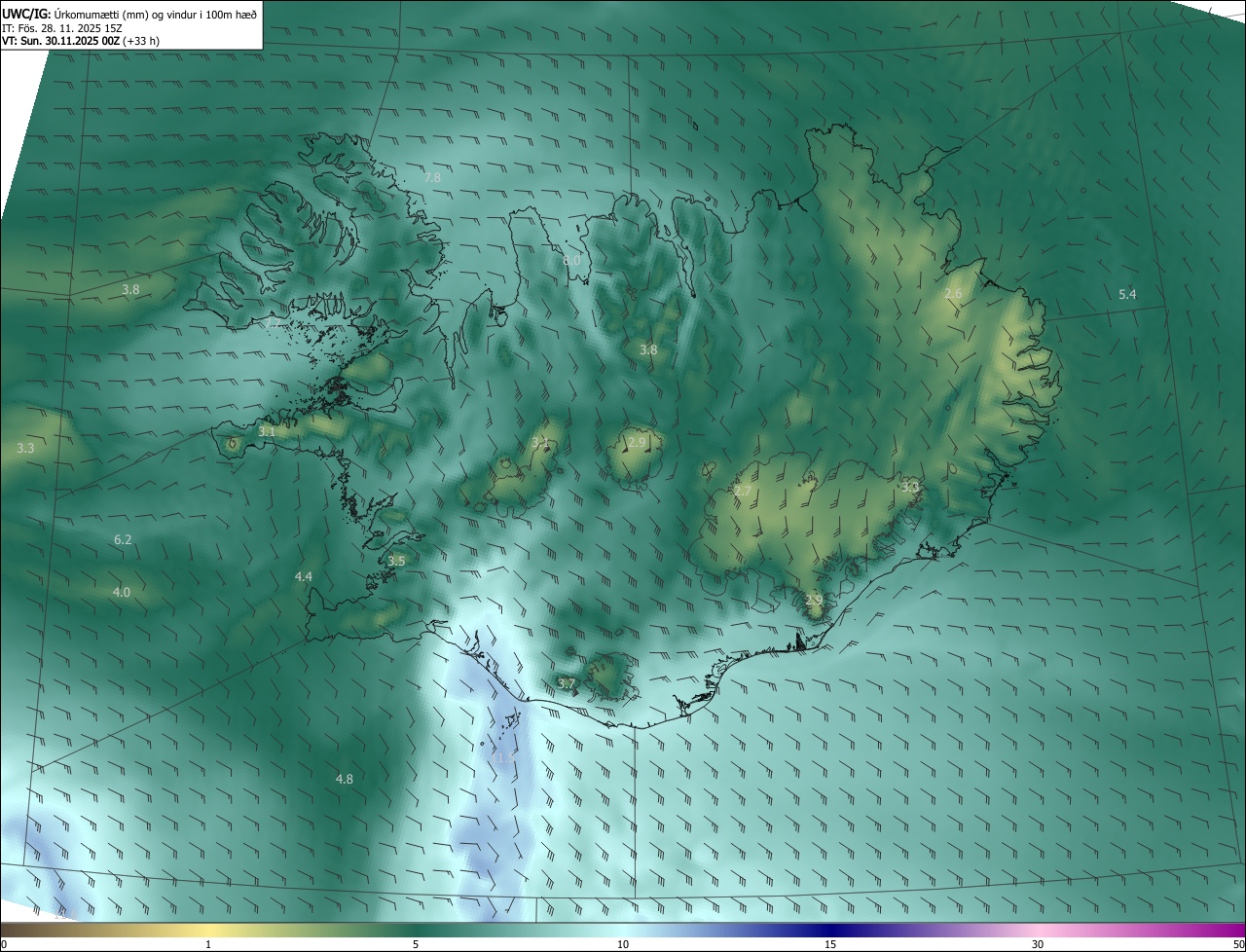Click the dark navy segment of the colorbar
1246x952 pixels.
pyautogui.click(x=832, y=931)
